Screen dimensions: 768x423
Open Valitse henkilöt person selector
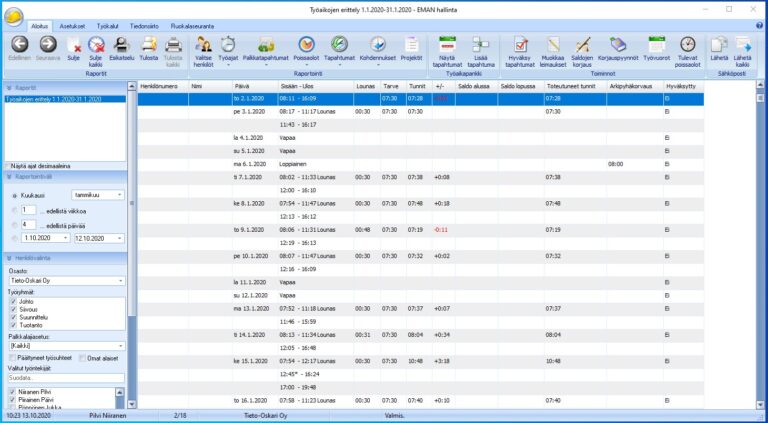pyautogui.click(x=203, y=47)
